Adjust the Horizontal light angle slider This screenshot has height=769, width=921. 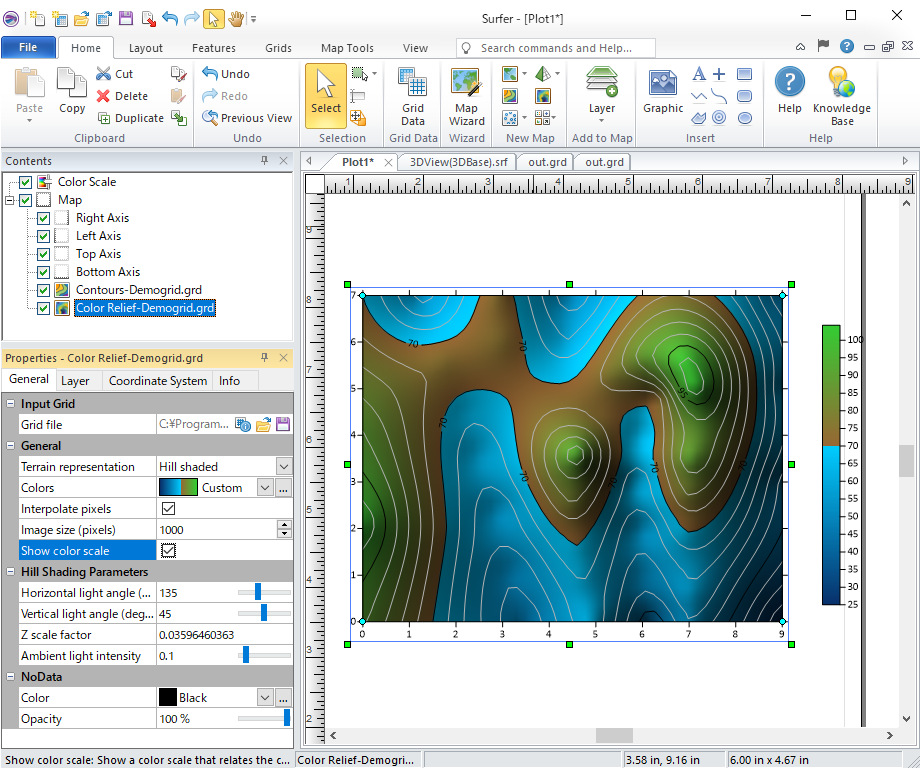coord(258,593)
